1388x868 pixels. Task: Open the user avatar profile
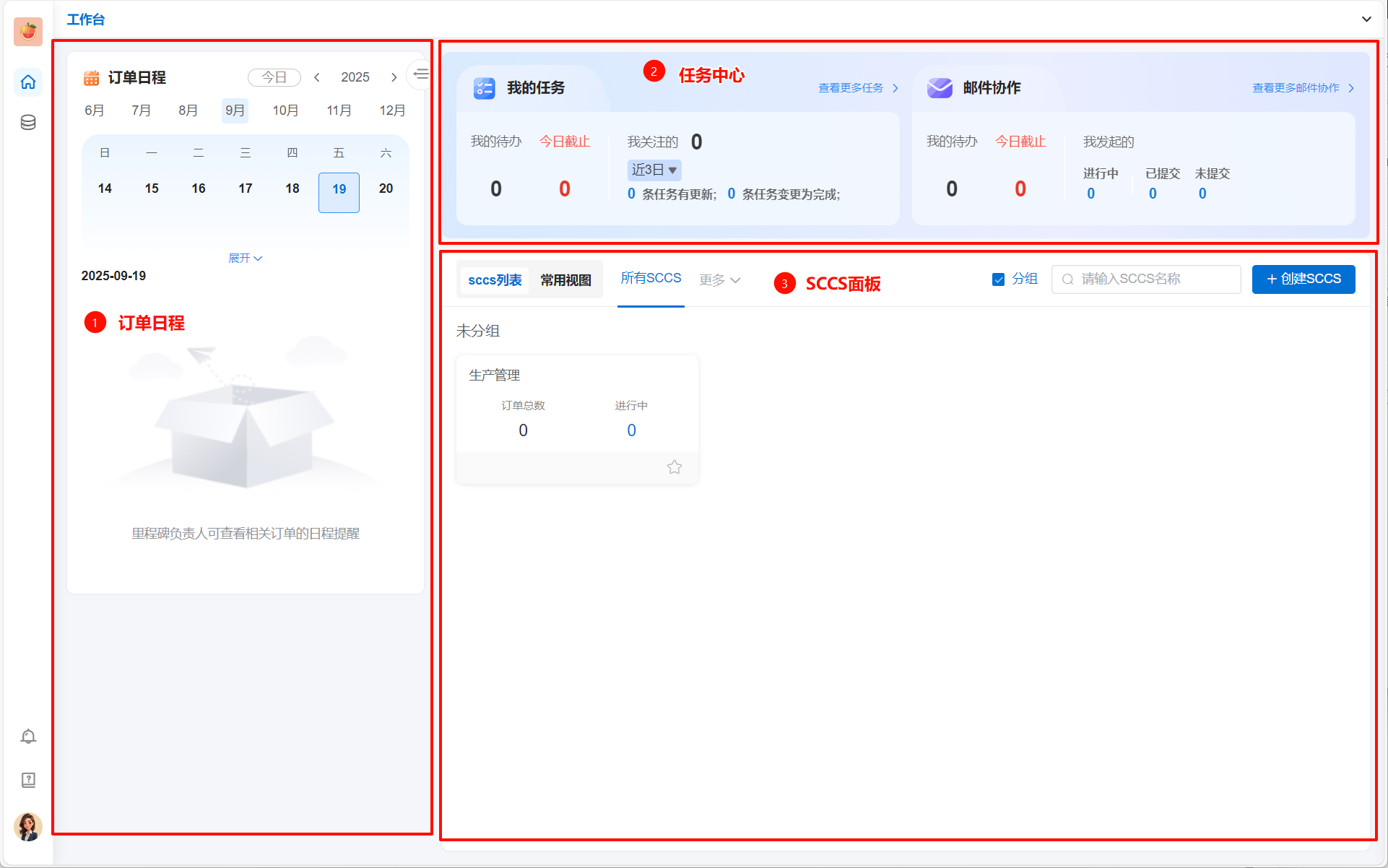pos(28,827)
